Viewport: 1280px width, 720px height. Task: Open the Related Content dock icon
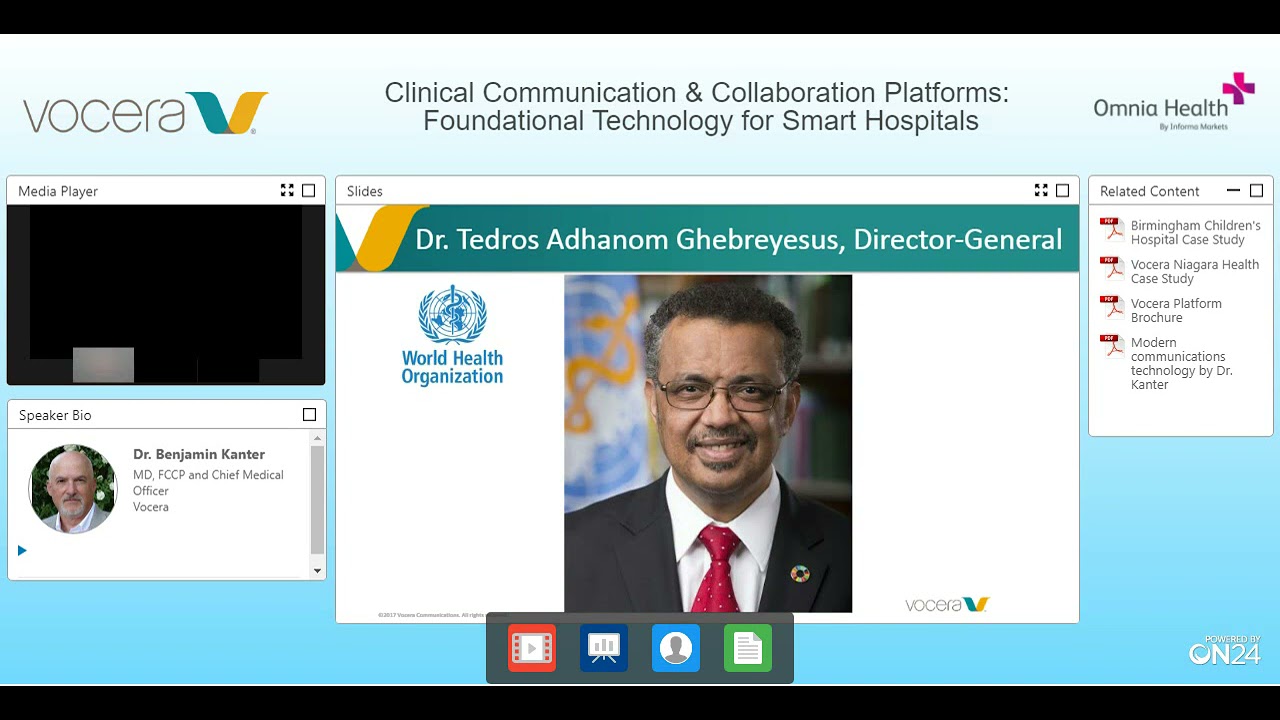click(x=748, y=648)
